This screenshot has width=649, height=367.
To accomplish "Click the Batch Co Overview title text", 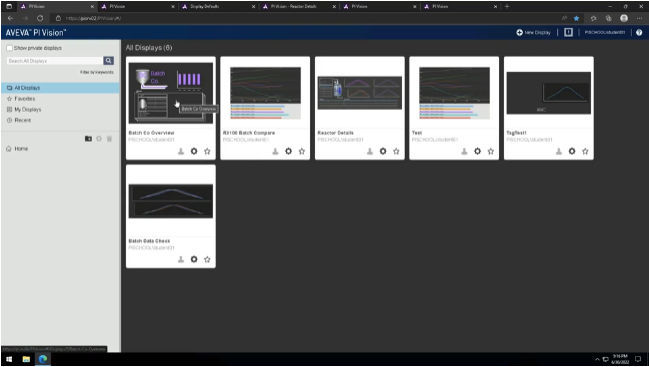I will coord(151,133).
